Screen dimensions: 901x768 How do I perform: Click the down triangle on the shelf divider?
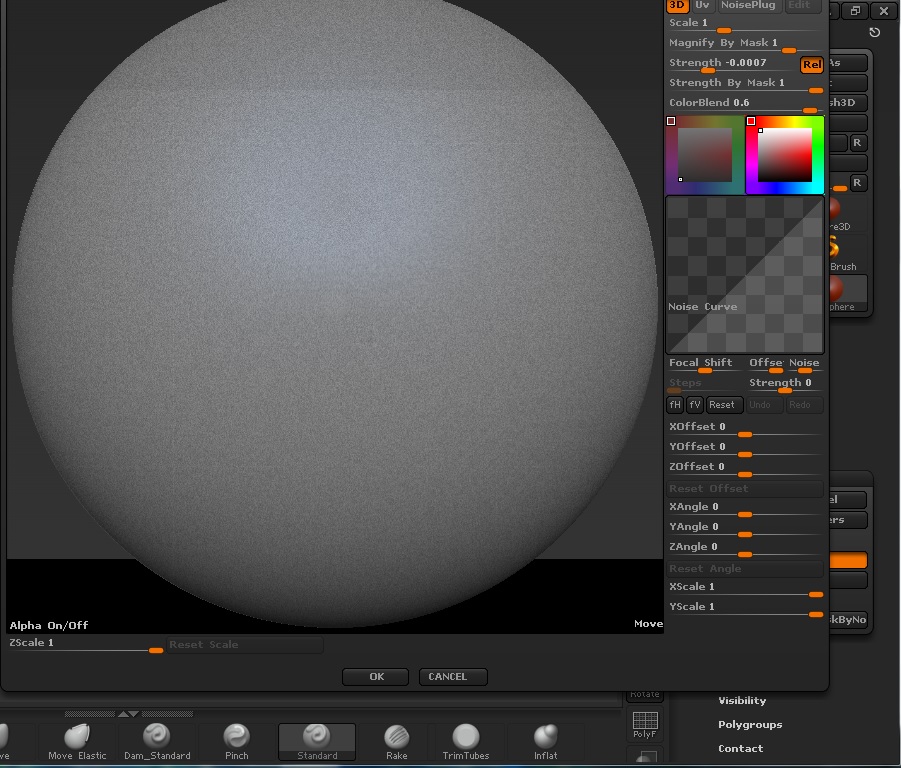pyautogui.click(x=134, y=714)
